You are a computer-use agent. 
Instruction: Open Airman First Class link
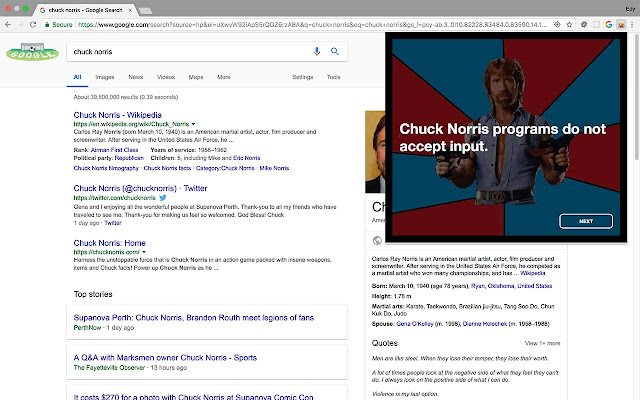[x=114, y=150]
